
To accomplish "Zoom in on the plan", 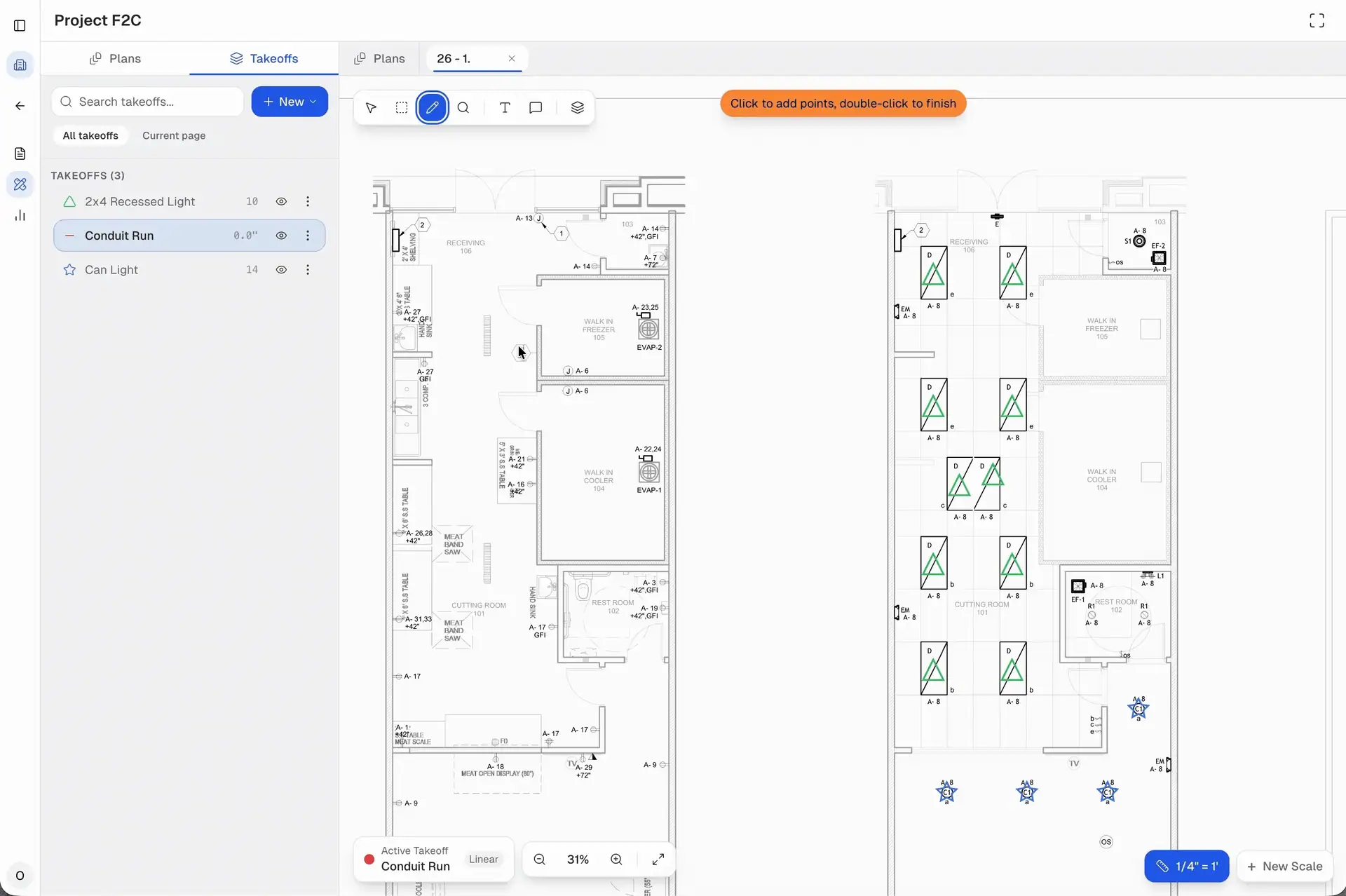I will click(x=616, y=860).
